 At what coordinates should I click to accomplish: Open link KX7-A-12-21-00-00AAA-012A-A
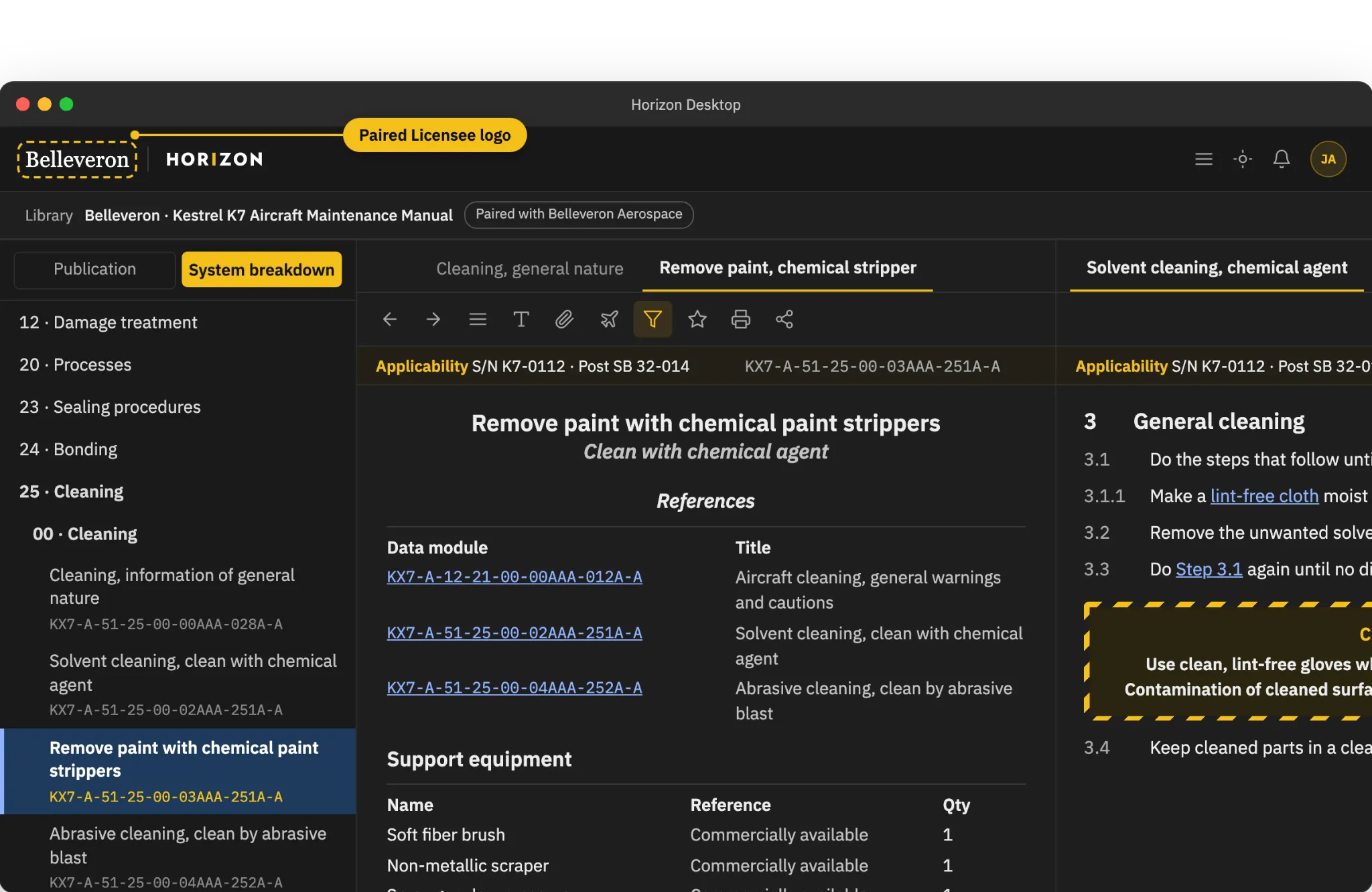coord(514,577)
